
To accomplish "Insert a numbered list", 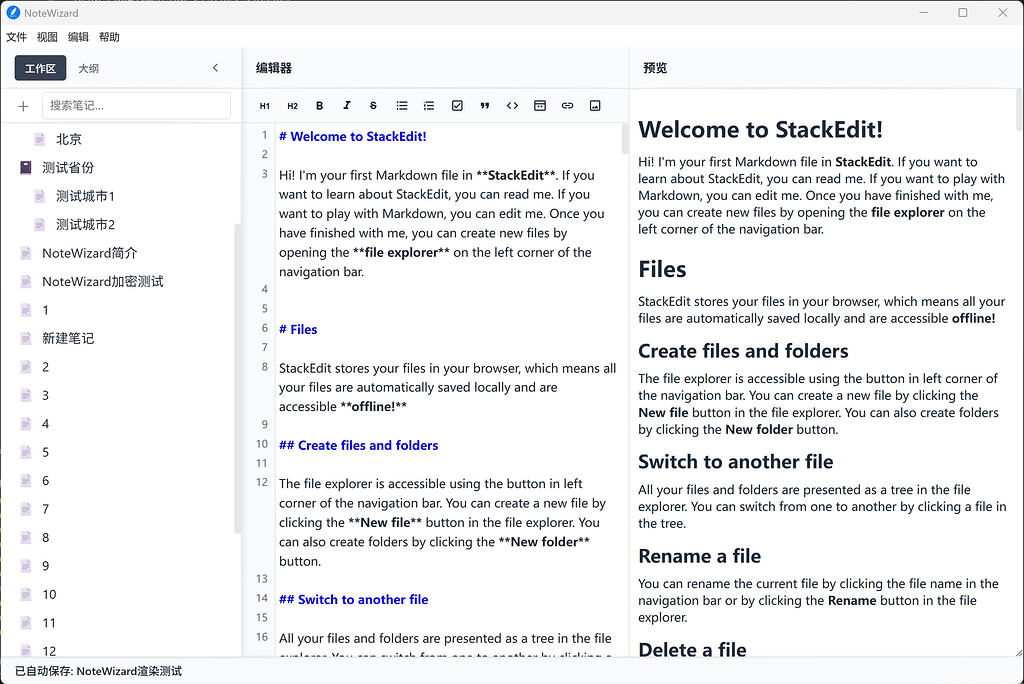I will click(429, 106).
